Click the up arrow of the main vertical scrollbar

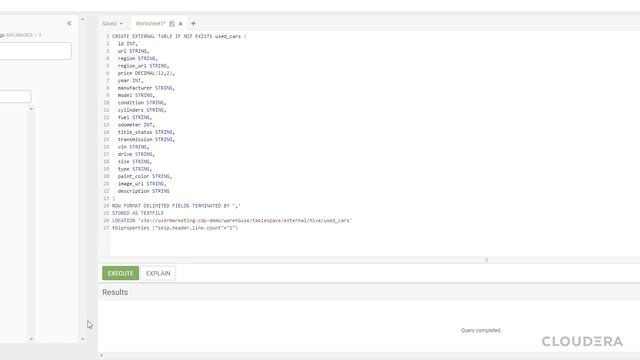82,19
